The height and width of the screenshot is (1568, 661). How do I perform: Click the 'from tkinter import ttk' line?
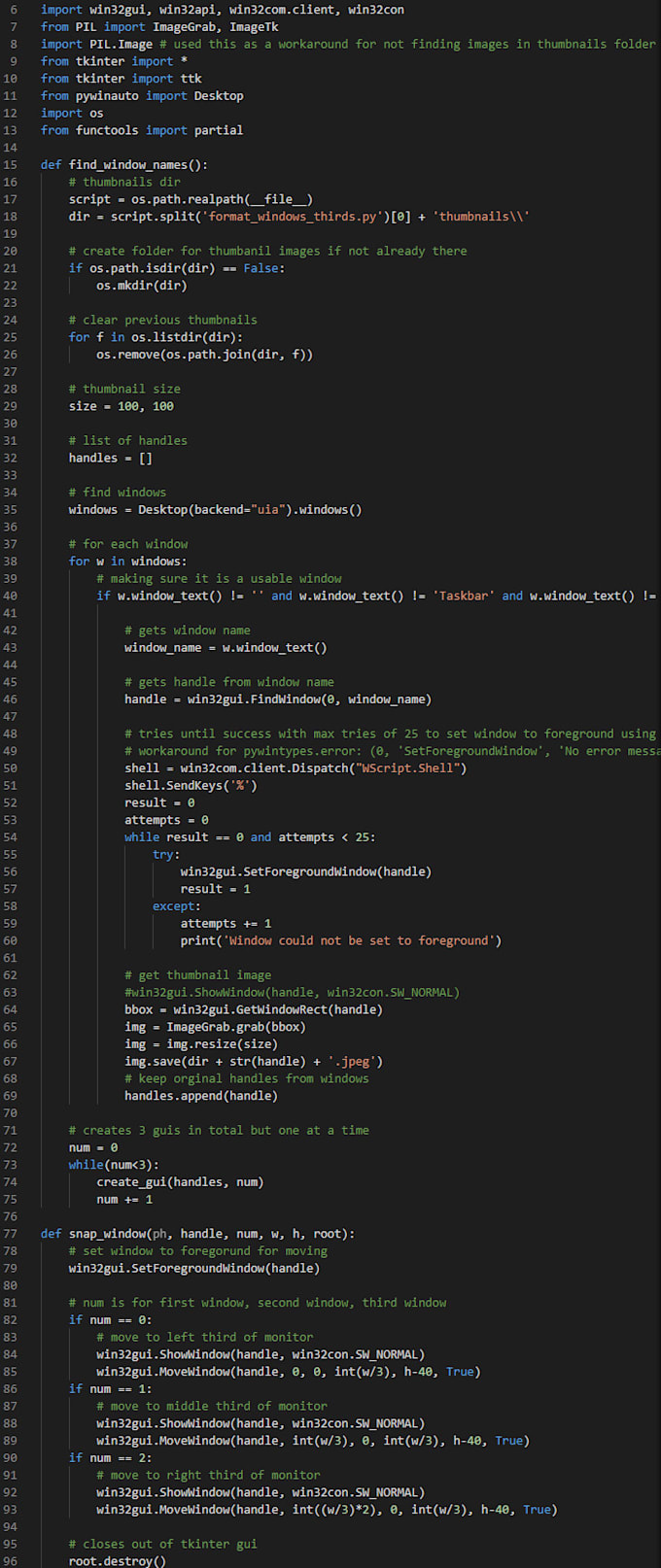(x=122, y=79)
